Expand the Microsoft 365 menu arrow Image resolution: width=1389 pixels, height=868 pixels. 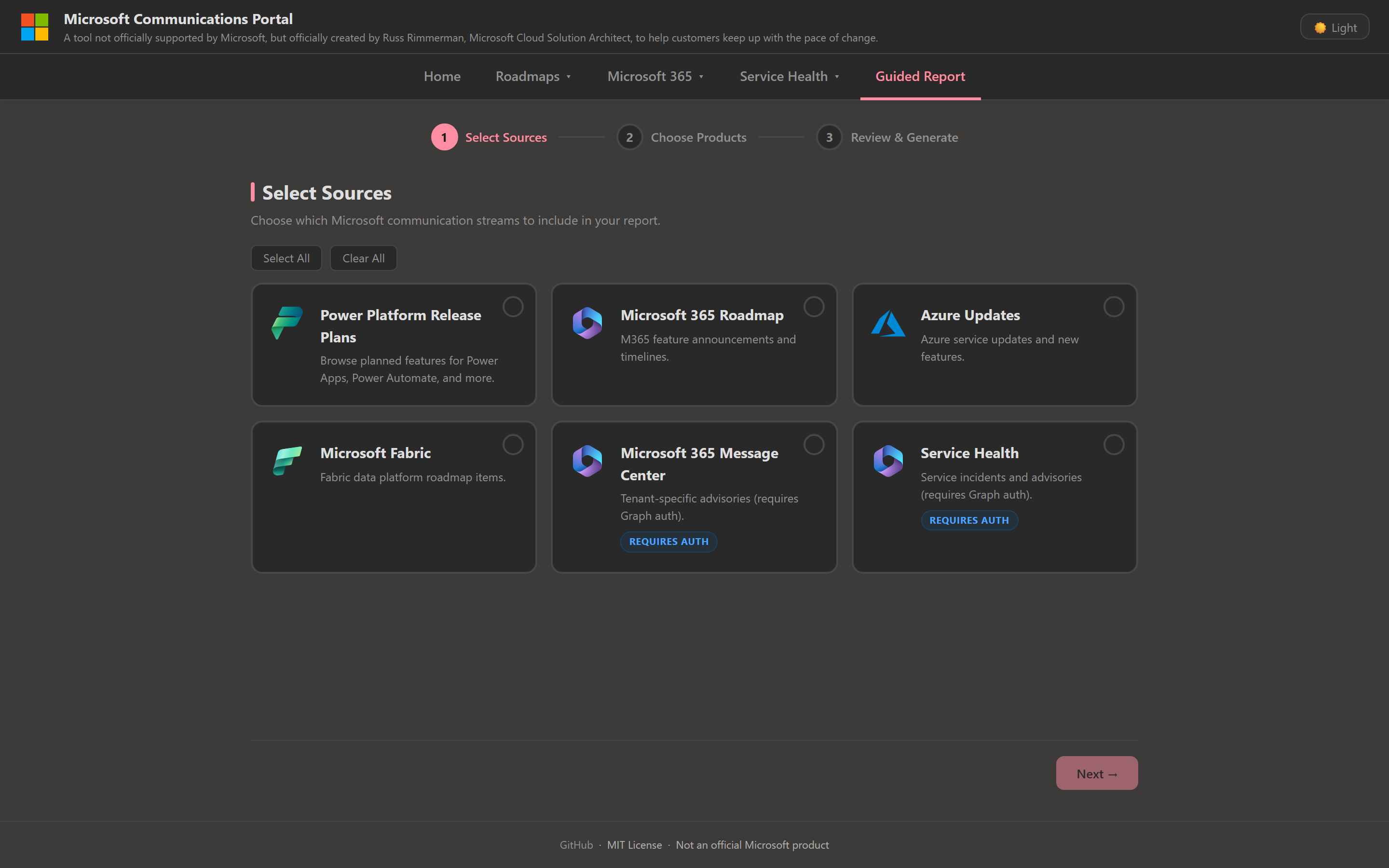pos(701,77)
